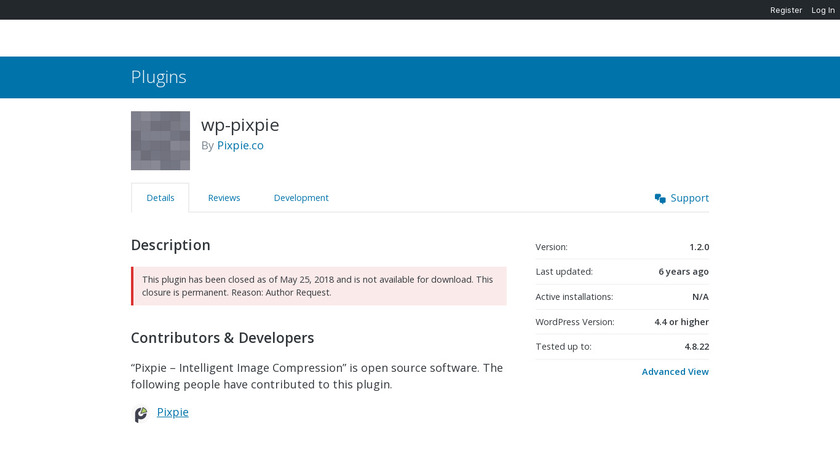Click the Support speech bubble icon
The height and width of the screenshot is (472, 840).
[x=660, y=198]
